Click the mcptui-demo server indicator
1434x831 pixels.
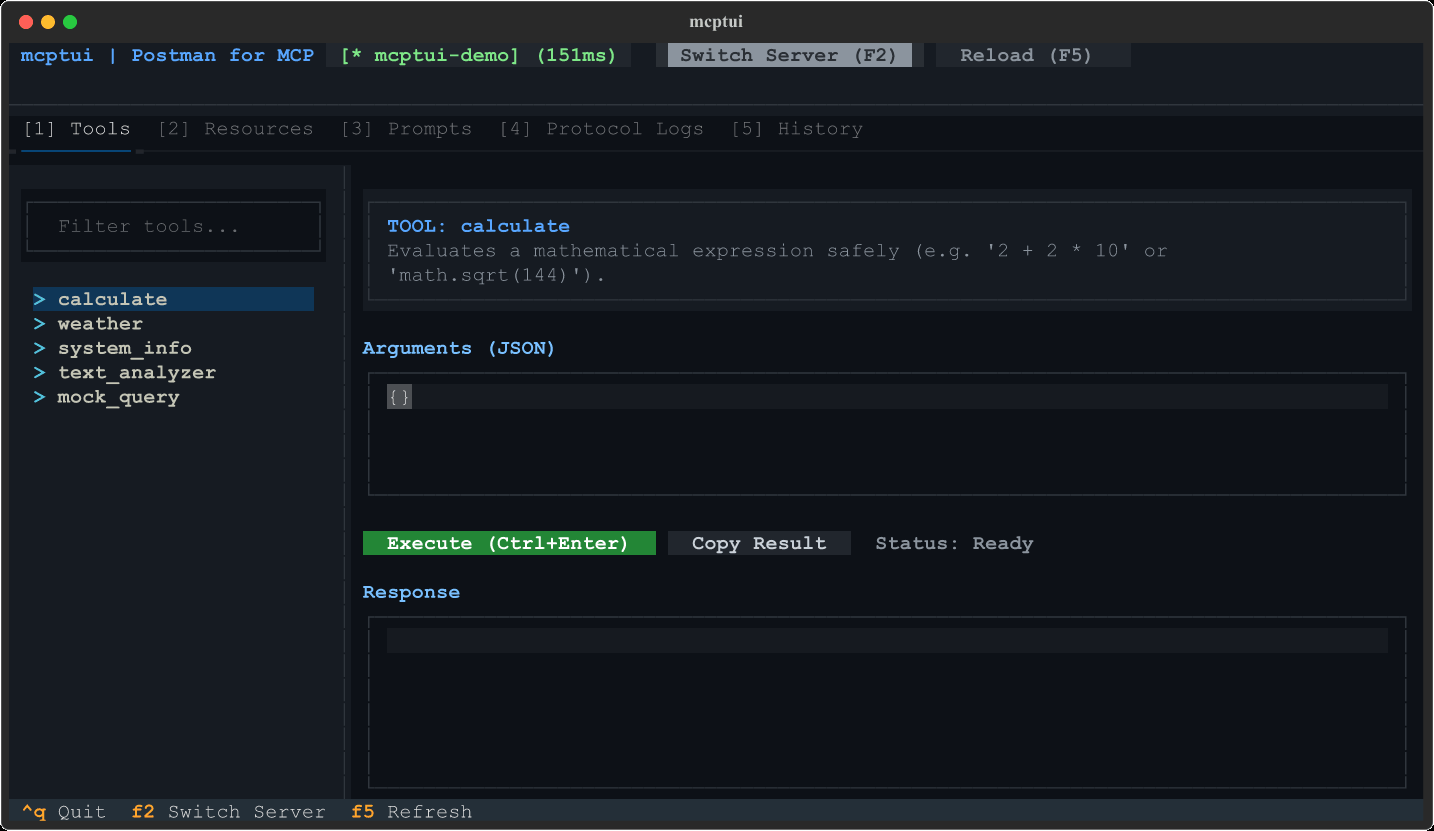coord(478,55)
